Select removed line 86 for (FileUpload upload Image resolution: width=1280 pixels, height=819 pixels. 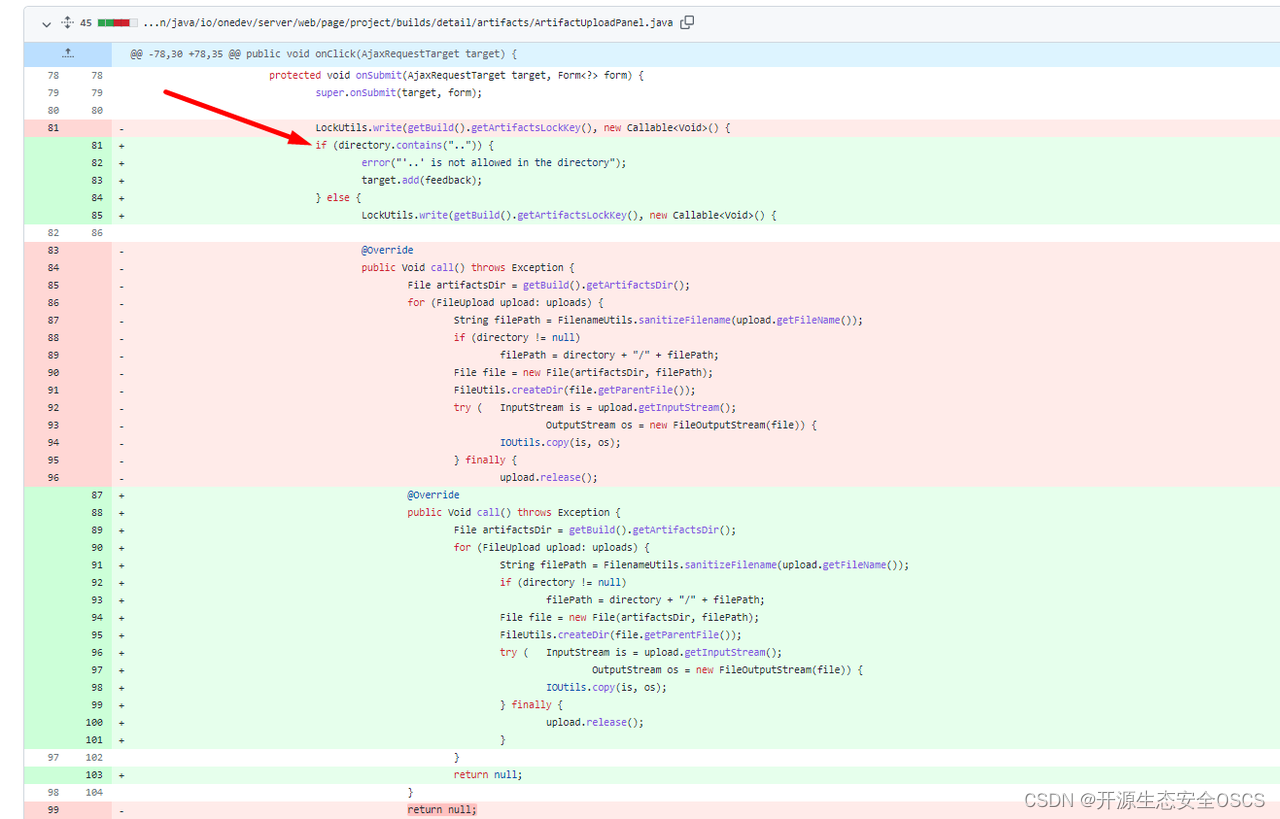click(506, 303)
